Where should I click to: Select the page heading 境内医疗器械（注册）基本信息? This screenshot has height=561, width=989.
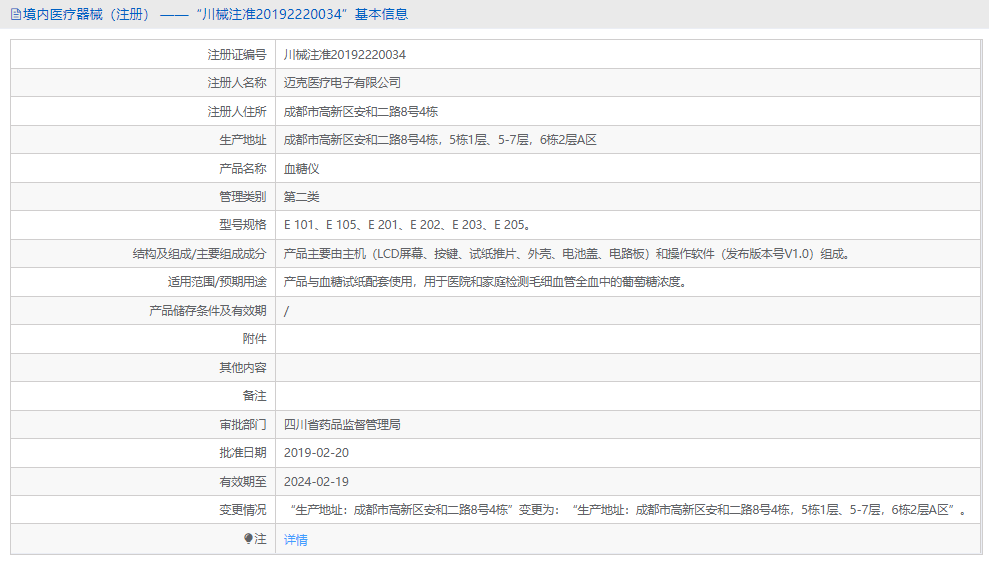(x=215, y=14)
